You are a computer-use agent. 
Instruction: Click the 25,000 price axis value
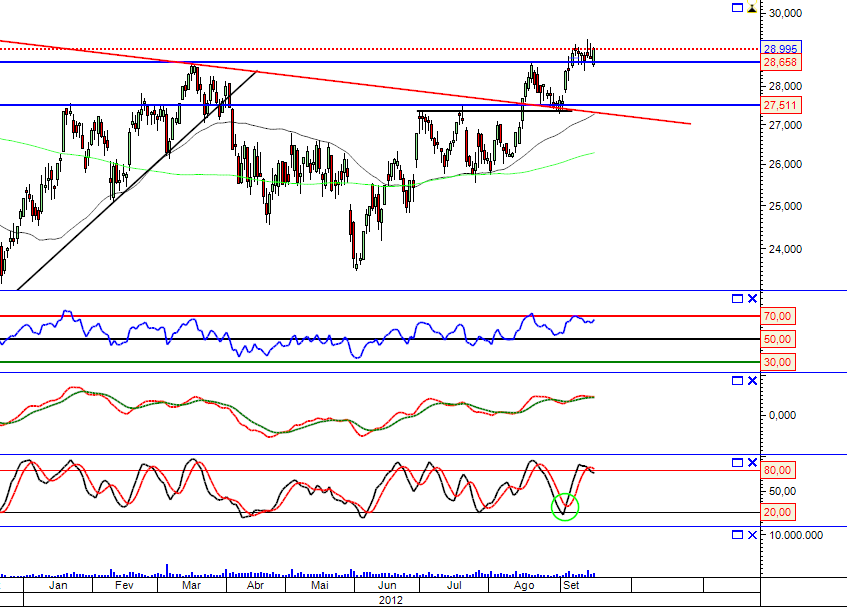click(x=785, y=206)
